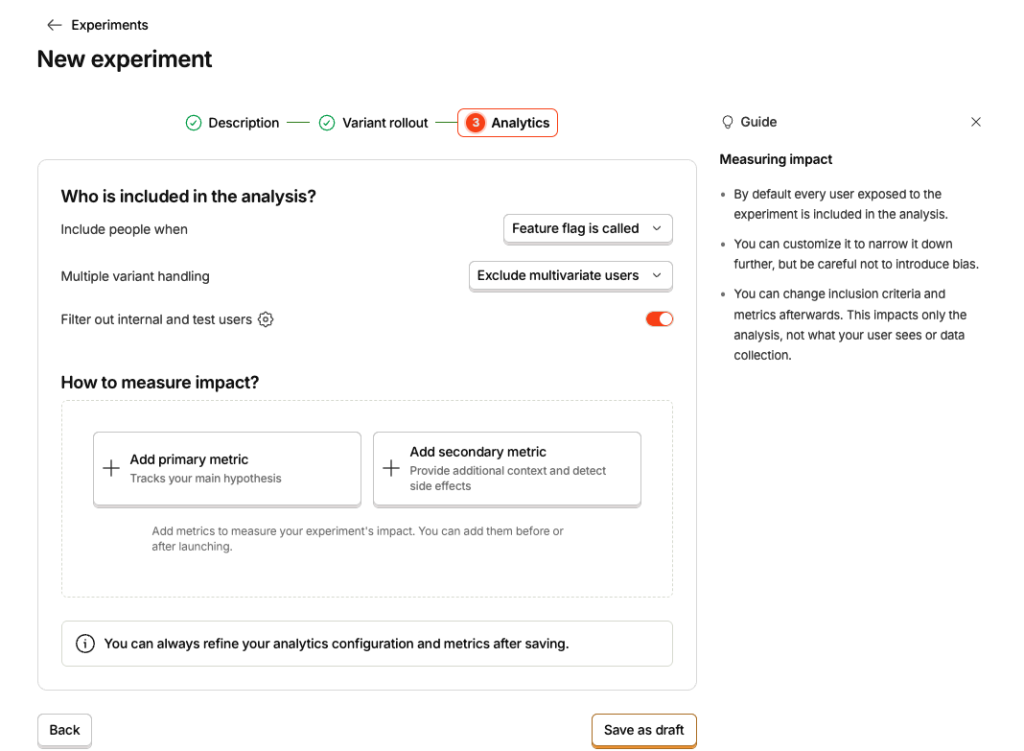
Task: Go to the Description step
Action: [232, 123]
